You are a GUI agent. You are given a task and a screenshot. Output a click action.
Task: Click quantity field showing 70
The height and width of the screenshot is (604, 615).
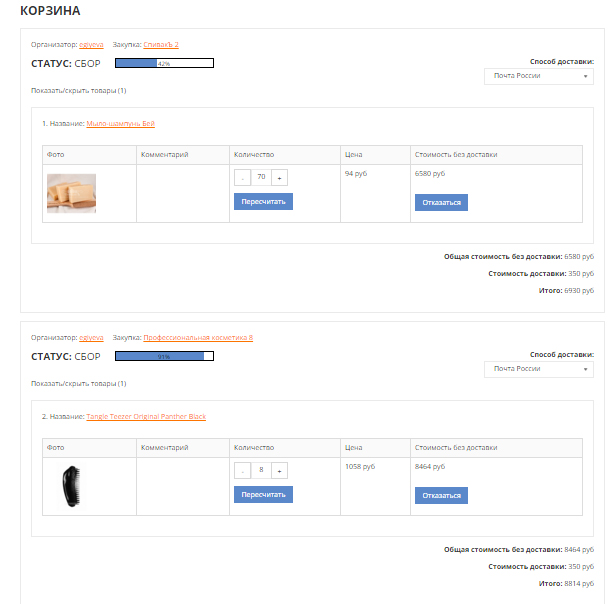click(x=261, y=177)
